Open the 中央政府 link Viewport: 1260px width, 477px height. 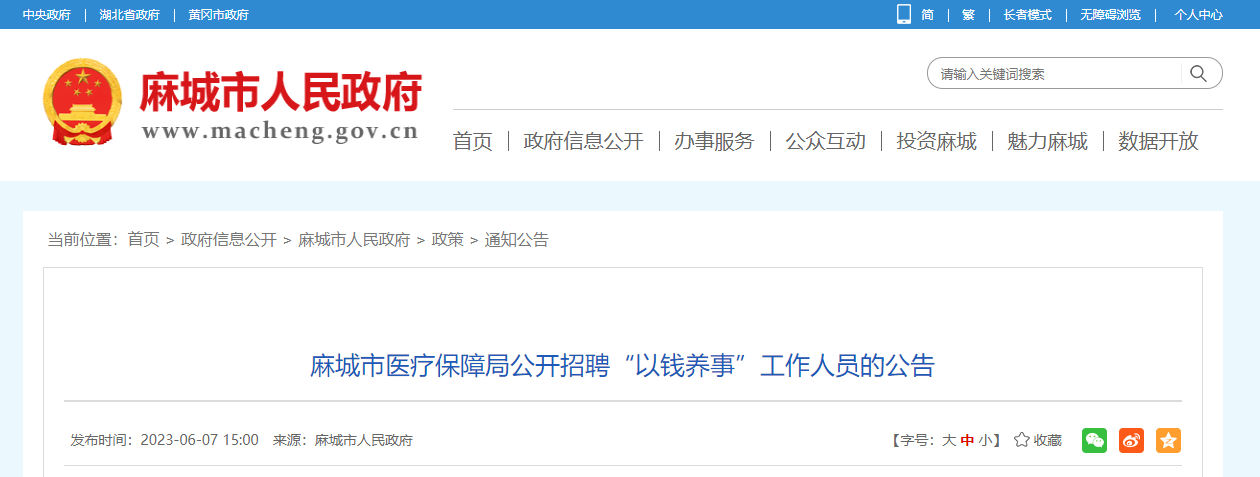point(47,15)
